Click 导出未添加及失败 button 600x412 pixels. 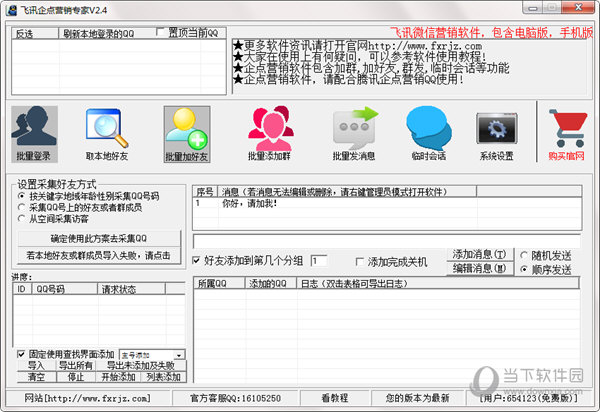tap(141, 365)
